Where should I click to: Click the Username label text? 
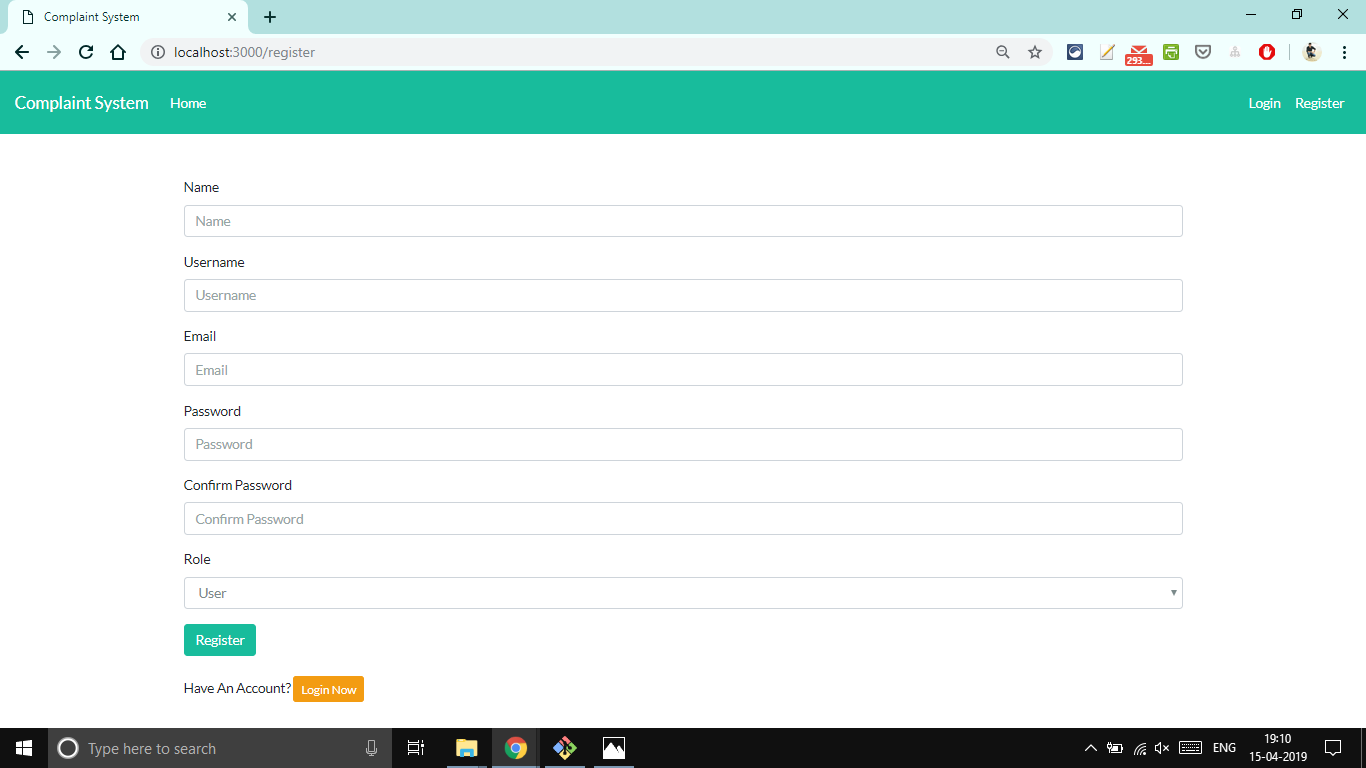click(x=214, y=262)
